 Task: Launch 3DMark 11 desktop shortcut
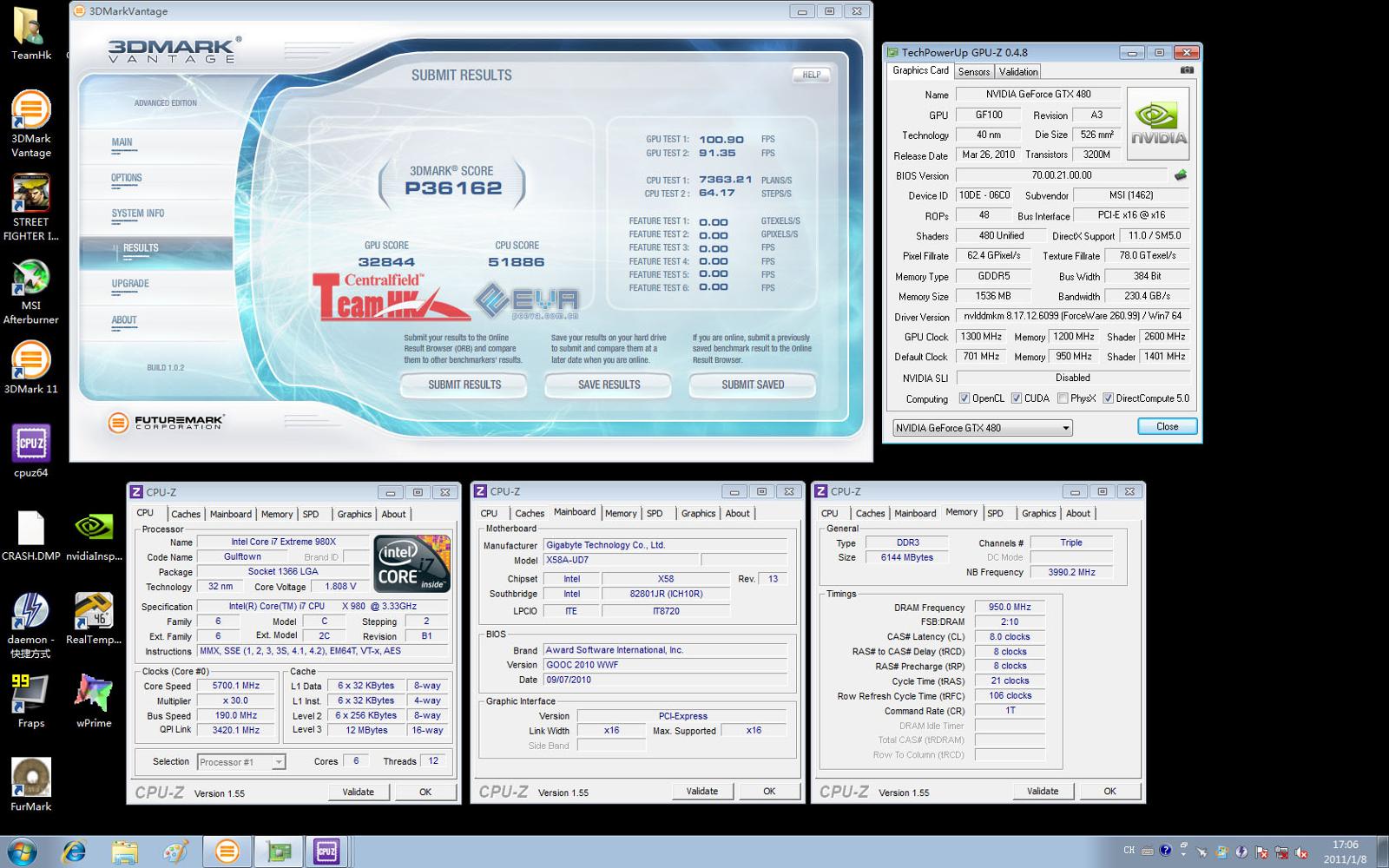31,367
